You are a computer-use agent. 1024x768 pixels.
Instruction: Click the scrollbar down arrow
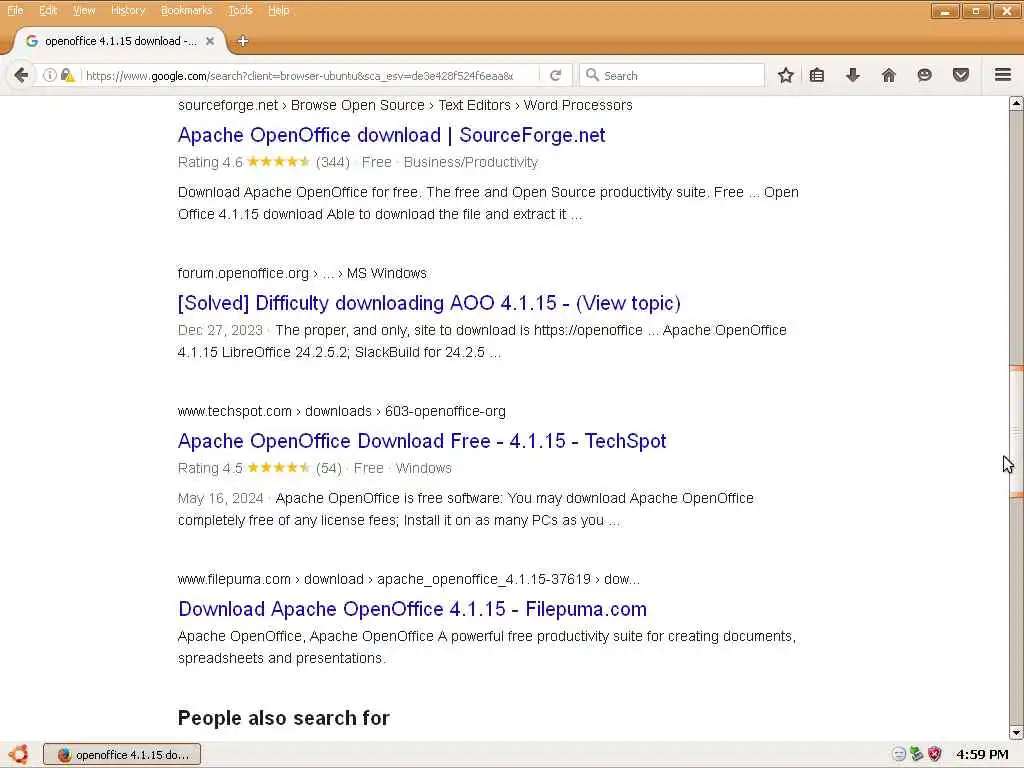(x=1016, y=733)
